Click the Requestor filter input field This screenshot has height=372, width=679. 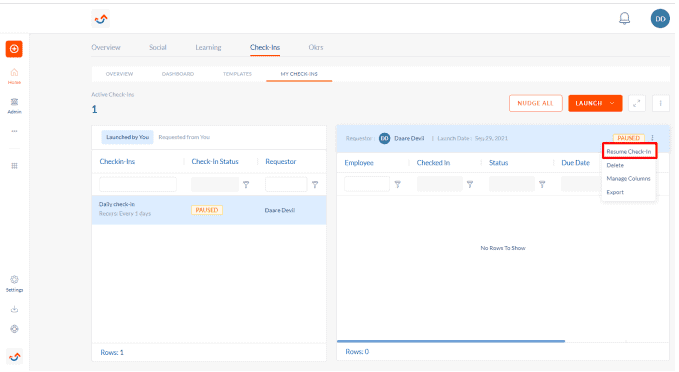pos(286,184)
